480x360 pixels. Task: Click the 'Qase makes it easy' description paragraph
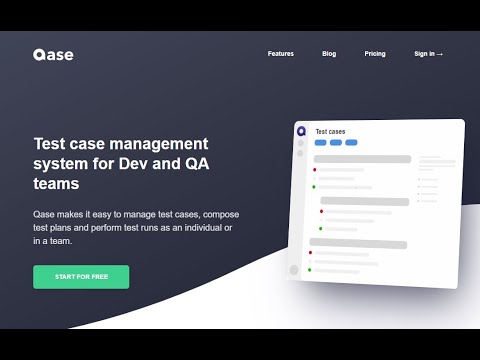pos(136,228)
